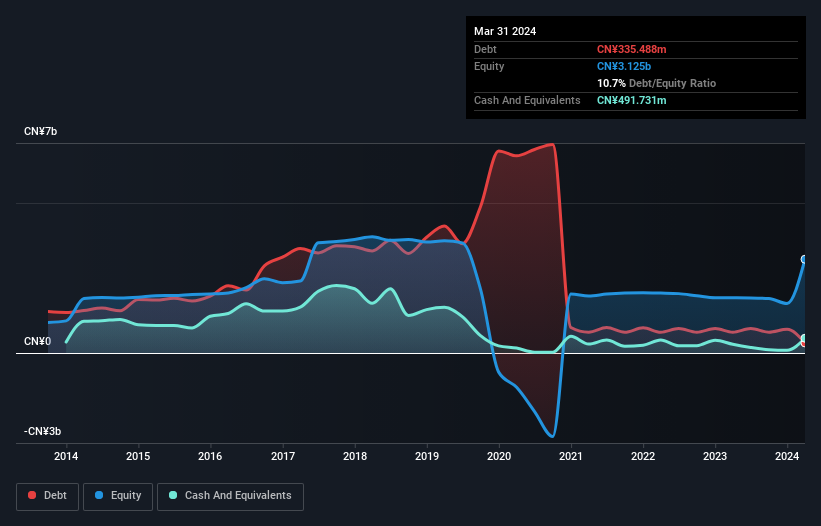Click the 2023 x-axis label

click(715, 456)
